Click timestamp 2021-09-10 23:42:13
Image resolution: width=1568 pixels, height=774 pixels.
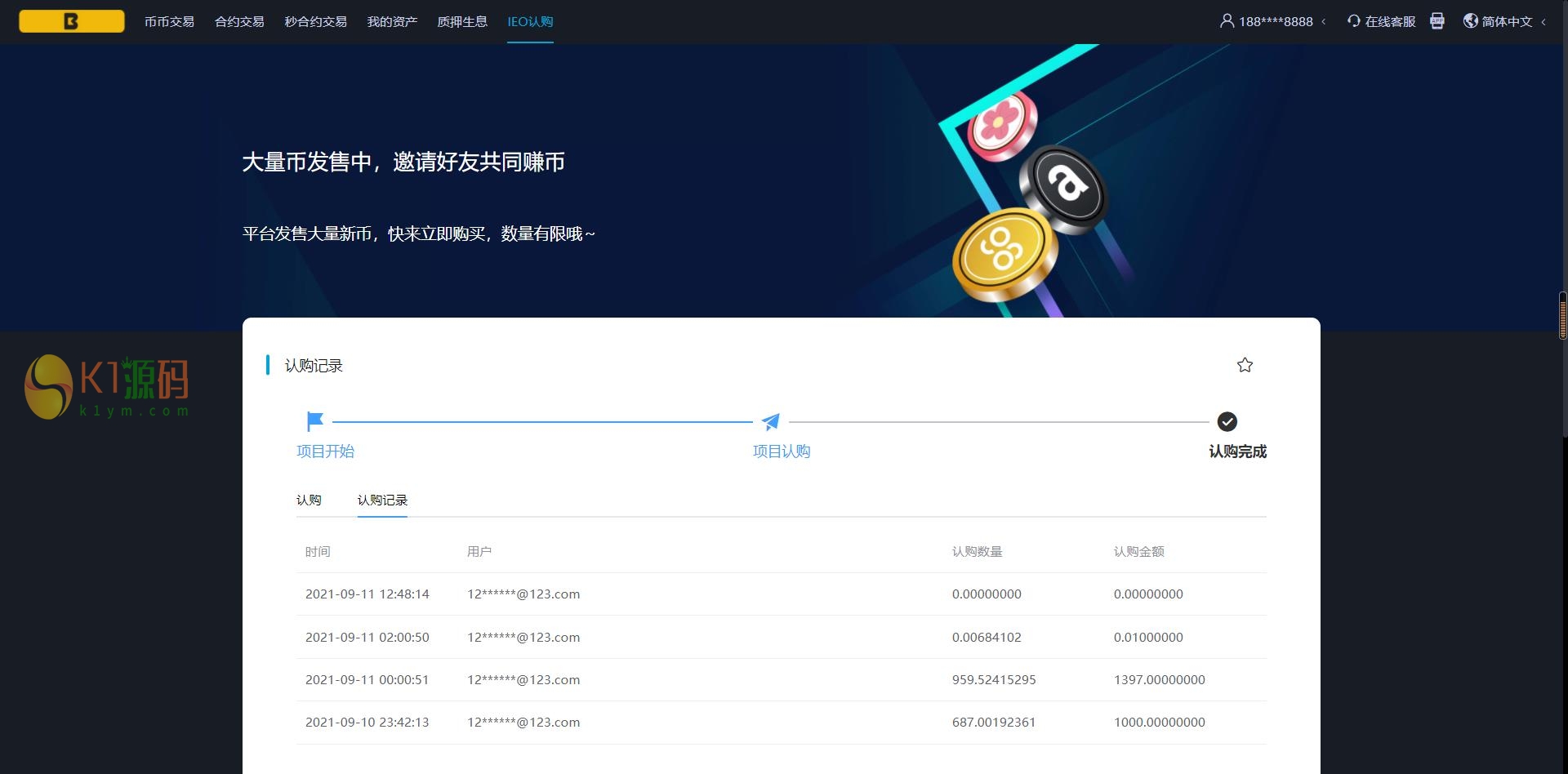pyautogui.click(x=367, y=723)
